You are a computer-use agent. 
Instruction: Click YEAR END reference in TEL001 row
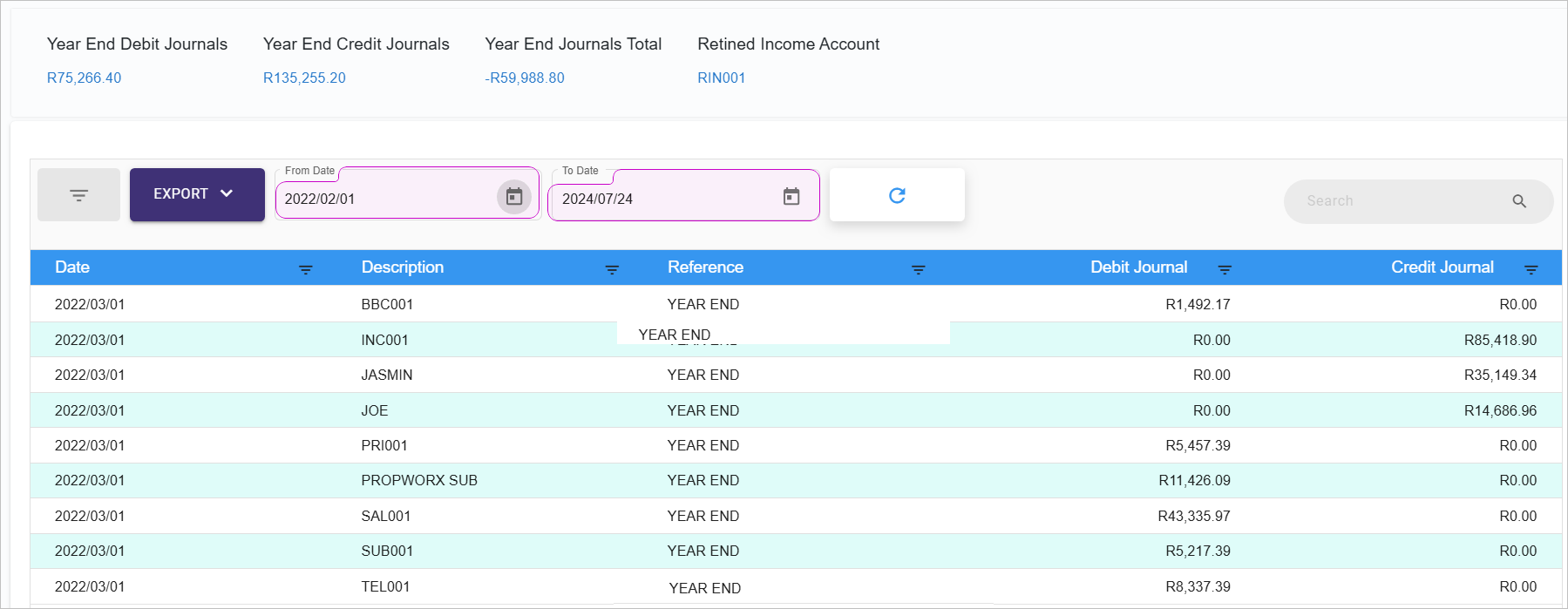click(705, 588)
